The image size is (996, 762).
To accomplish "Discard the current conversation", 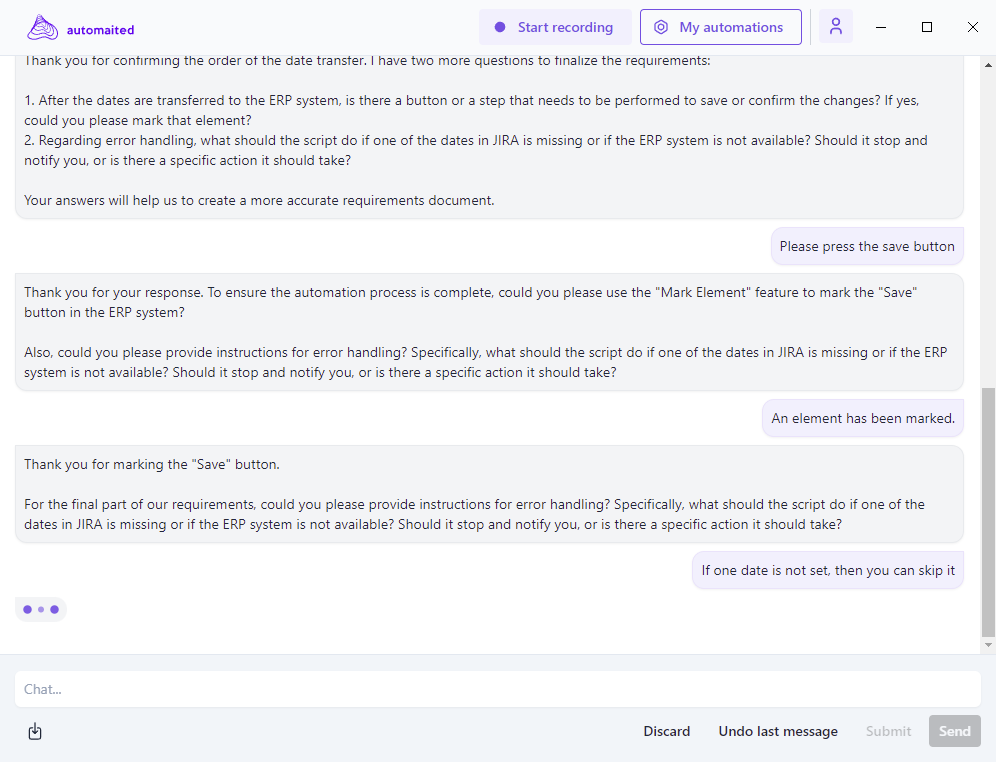I will [666, 731].
